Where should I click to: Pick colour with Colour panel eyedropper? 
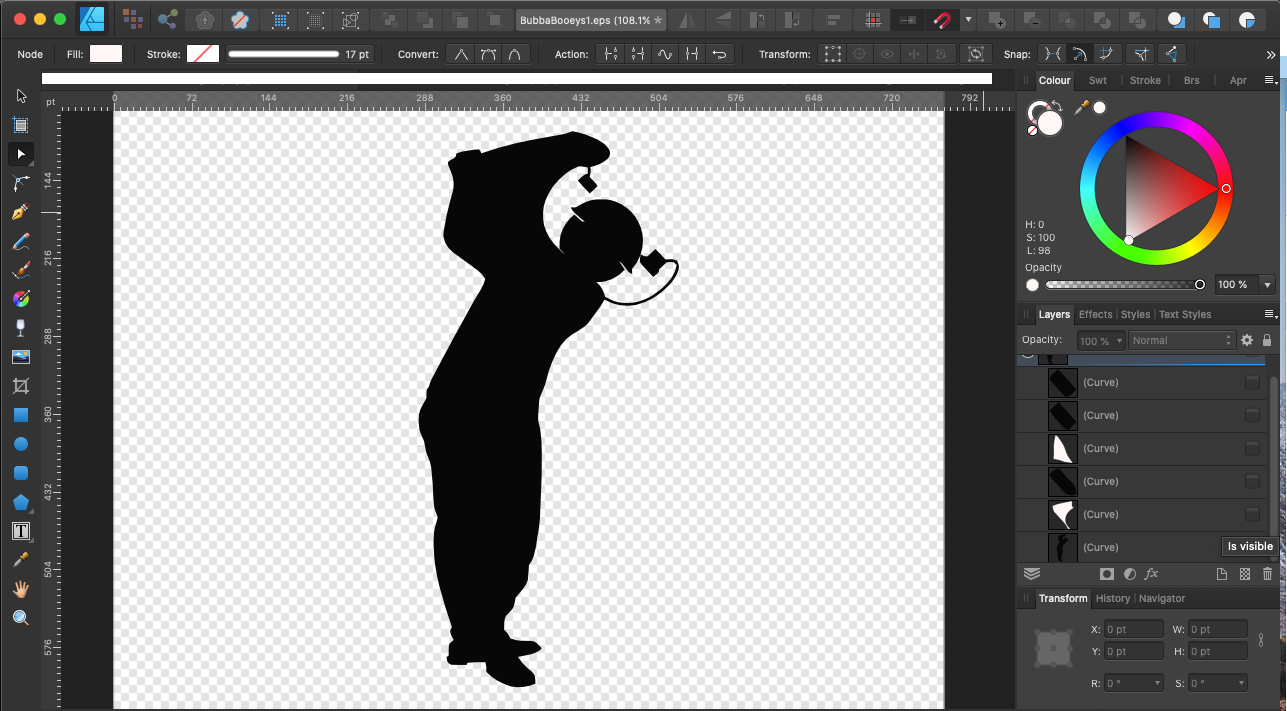(1081, 107)
